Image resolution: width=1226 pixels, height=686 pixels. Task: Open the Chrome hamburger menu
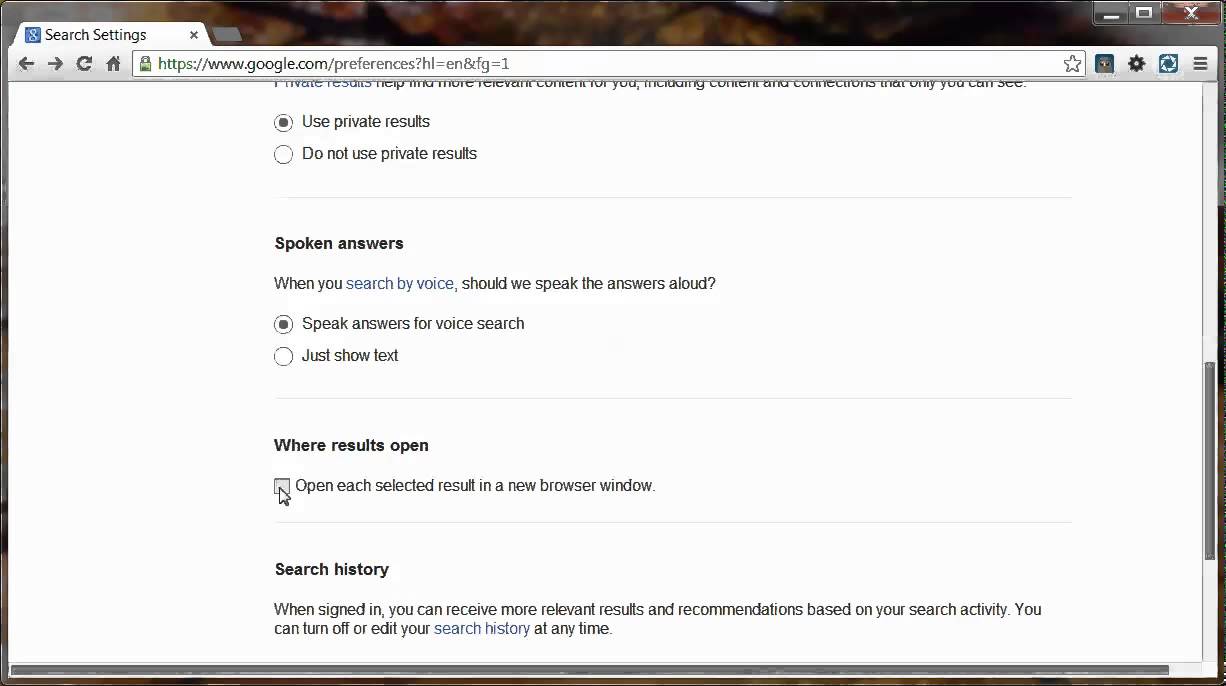click(1200, 64)
